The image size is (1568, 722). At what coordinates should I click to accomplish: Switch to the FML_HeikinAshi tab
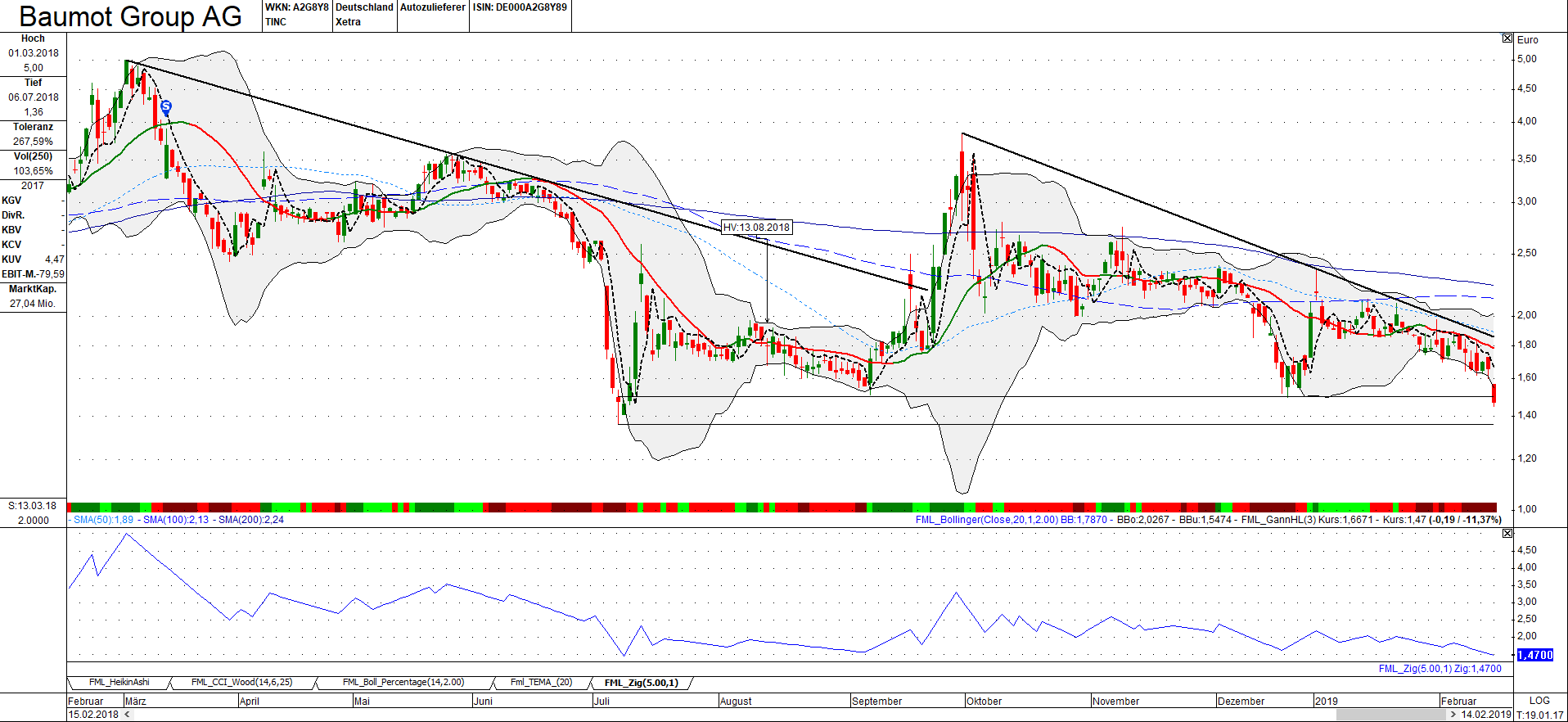coord(119,683)
